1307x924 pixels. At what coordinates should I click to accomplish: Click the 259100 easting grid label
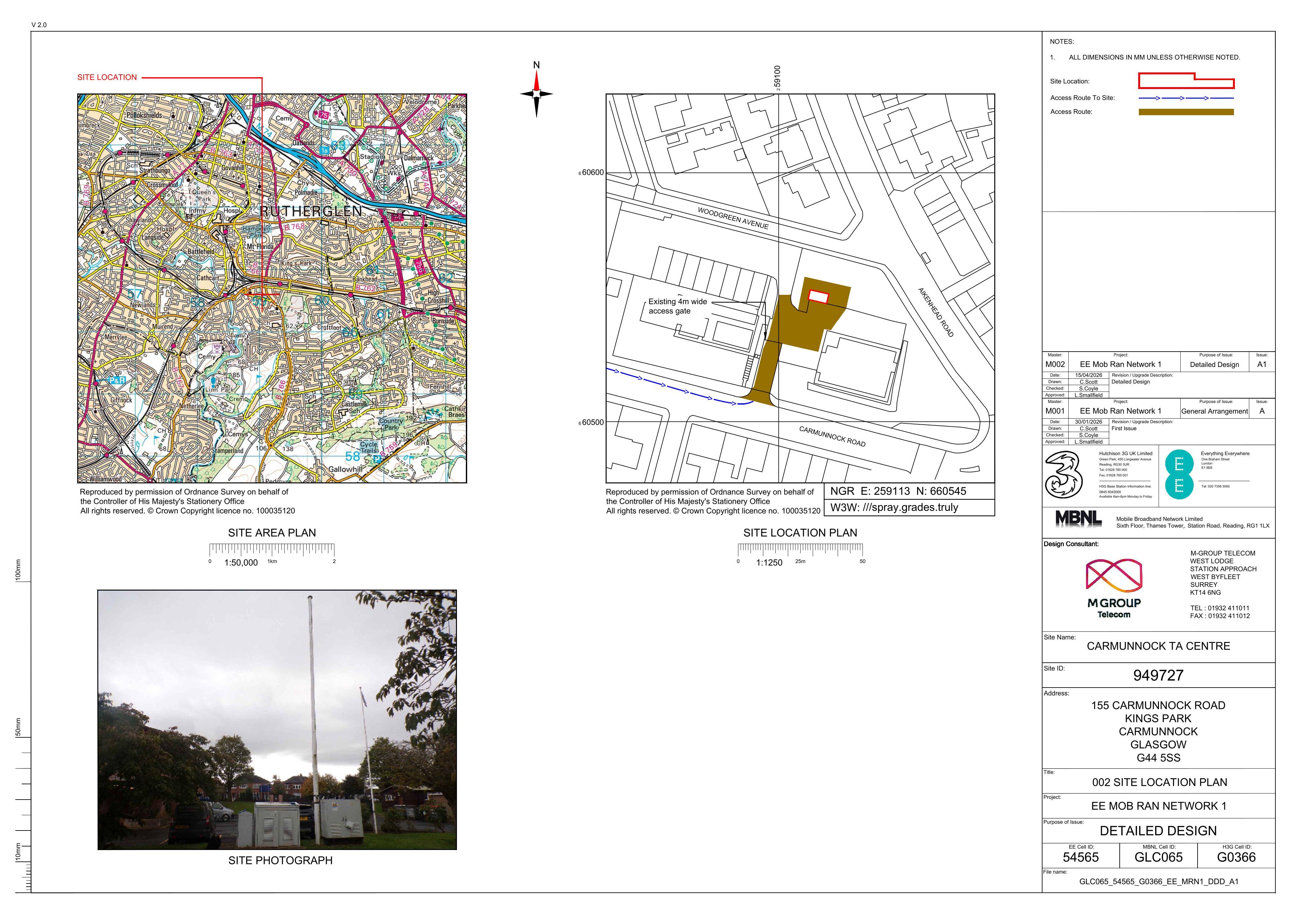pyautogui.click(x=778, y=78)
